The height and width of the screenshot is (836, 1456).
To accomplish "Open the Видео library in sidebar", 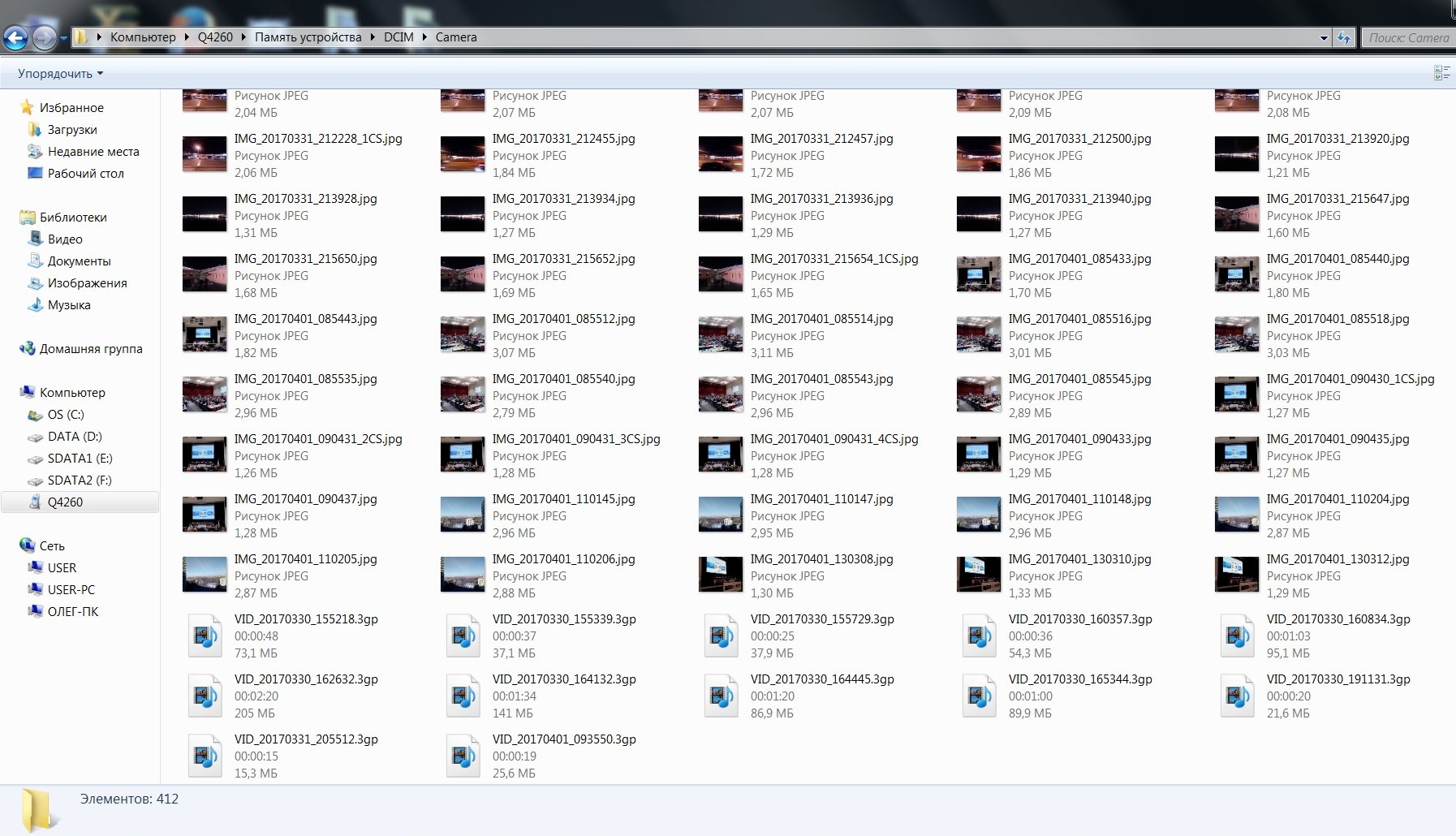I will pos(65,239).
